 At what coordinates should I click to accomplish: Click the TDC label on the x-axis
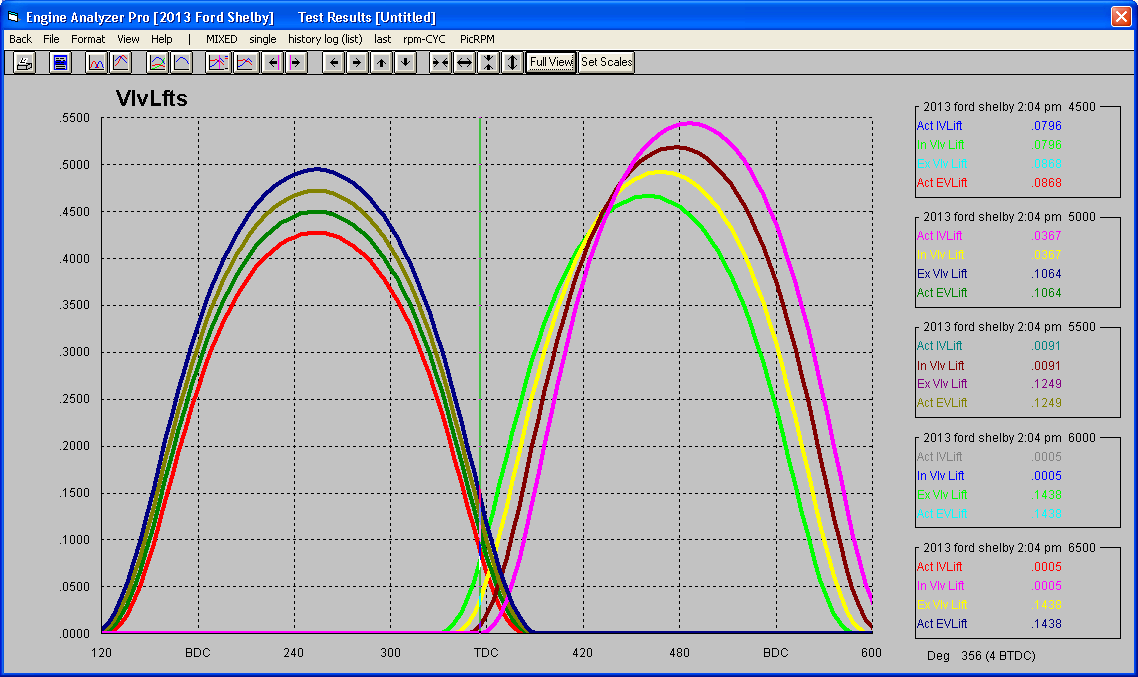[486, 653]
